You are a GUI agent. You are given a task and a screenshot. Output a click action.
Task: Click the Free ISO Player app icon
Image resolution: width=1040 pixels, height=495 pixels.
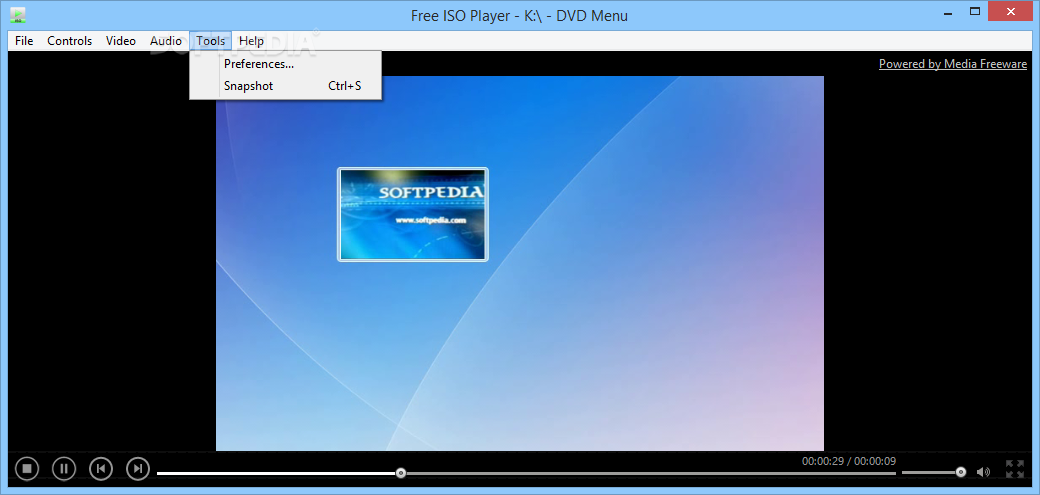pyautogui.click(x=19, y=14)
